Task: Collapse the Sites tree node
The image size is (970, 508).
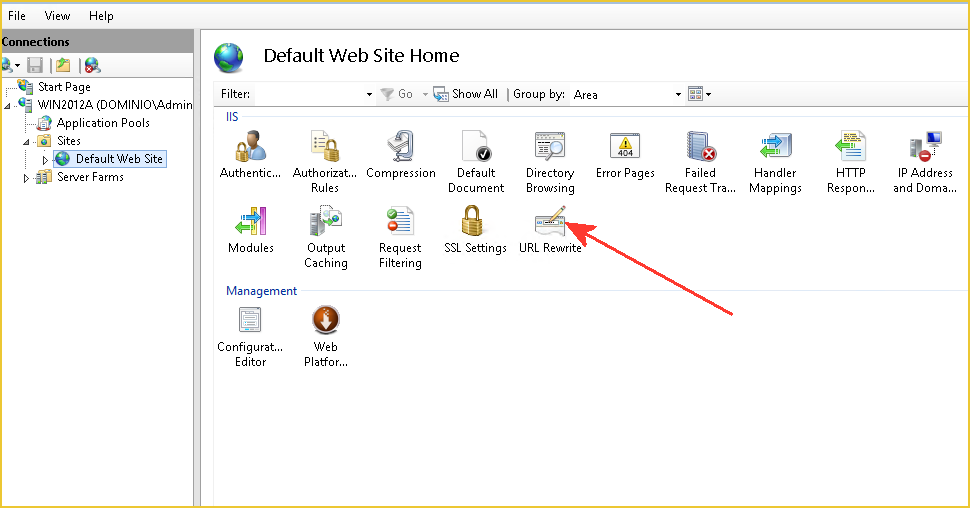Action: 27,142
